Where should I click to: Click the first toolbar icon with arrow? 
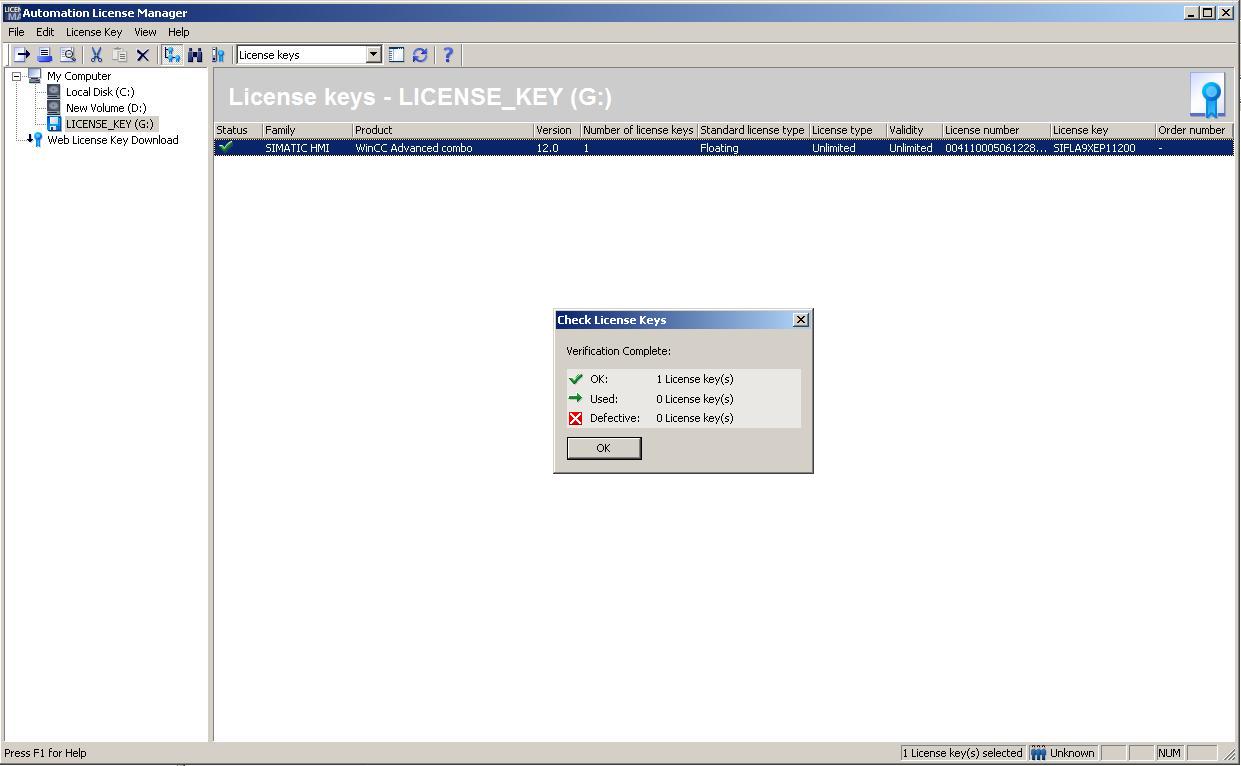(x=21, y=55)
